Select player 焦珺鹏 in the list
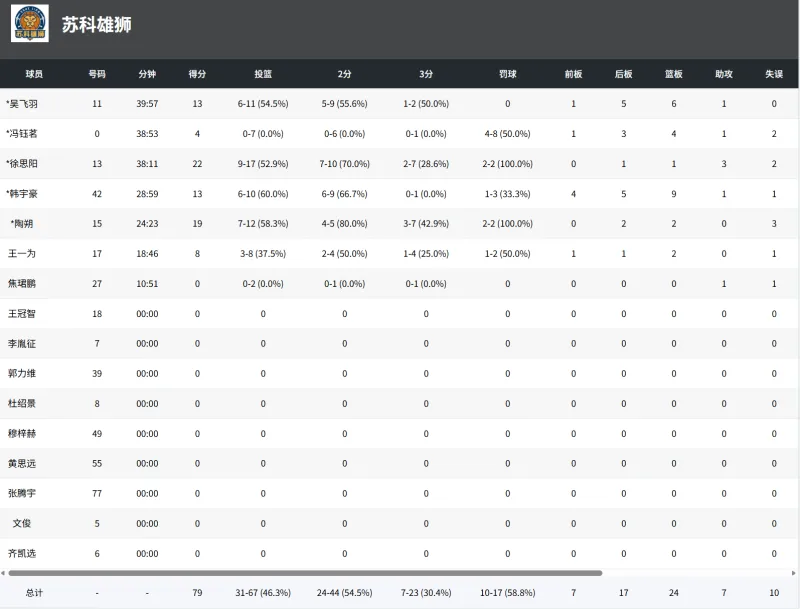The width and height of the screenshot is (800, 609). [x=22, y=284]
